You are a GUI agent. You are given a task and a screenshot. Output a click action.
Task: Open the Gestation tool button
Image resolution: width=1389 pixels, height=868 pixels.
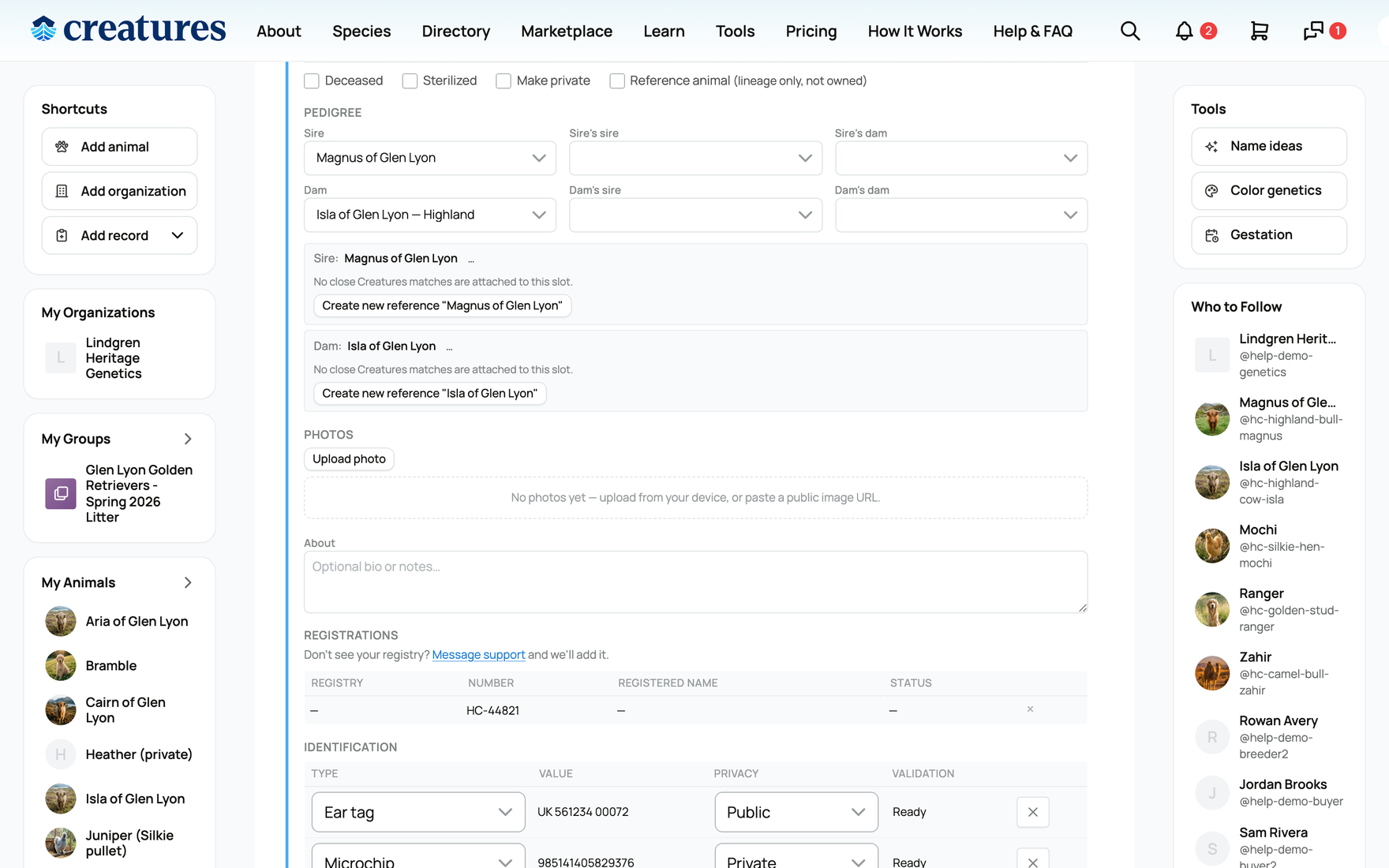pyautogui.click(x=1268, y=234)
